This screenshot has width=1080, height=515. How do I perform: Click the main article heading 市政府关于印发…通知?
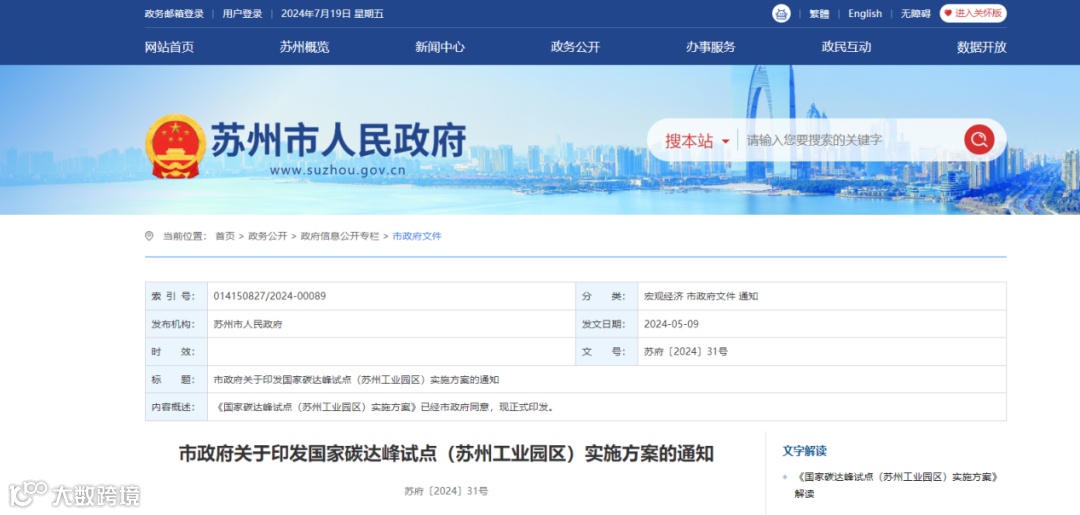tap(446, 454)
